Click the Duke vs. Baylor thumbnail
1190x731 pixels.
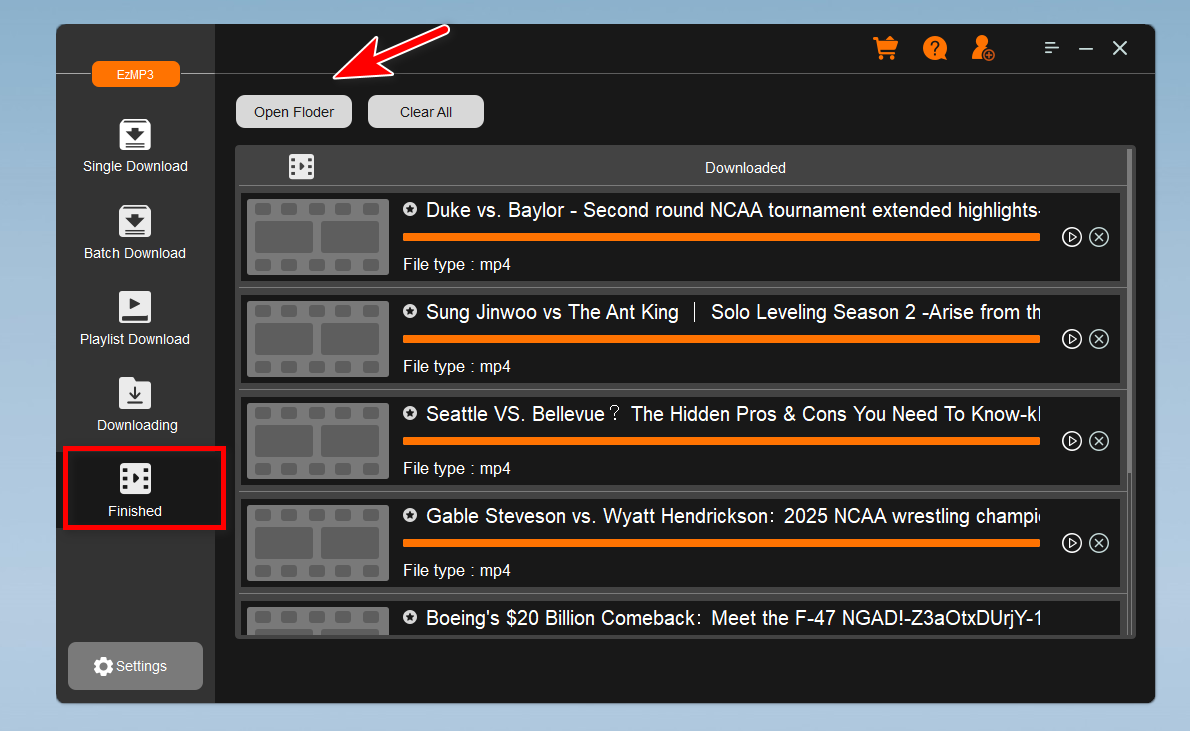pos(318,237)
